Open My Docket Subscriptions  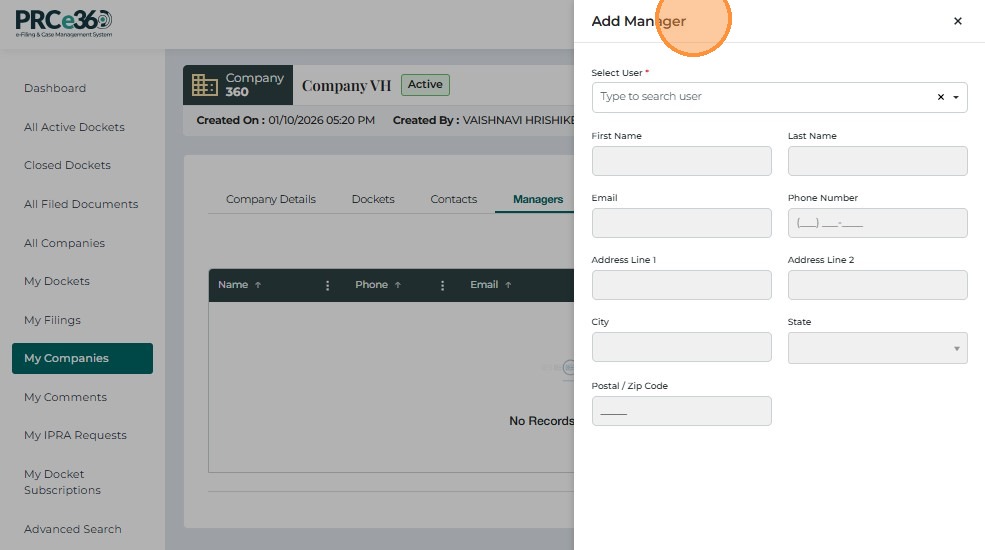point(62,482)
